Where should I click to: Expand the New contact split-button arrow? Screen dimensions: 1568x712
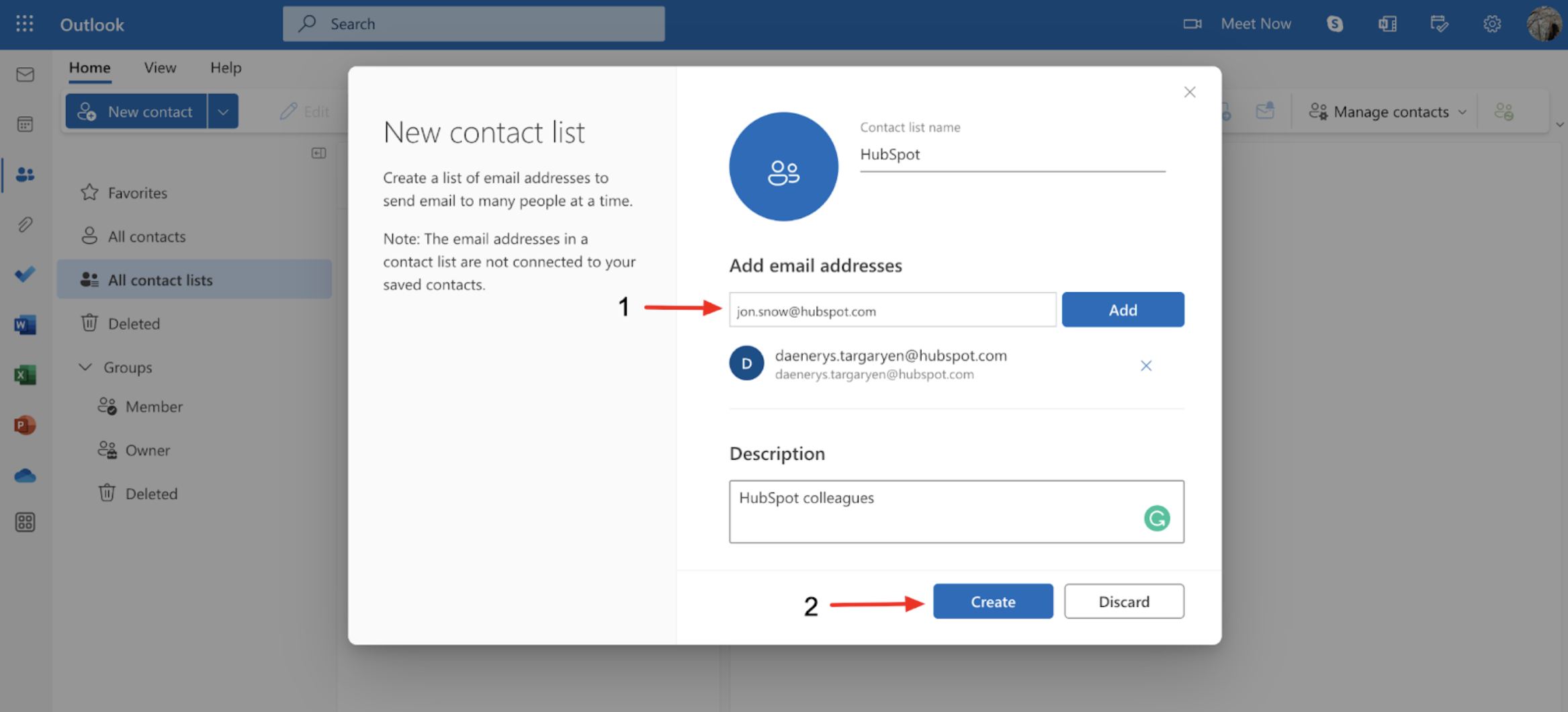pyautogui.click(x=223, y=111)
